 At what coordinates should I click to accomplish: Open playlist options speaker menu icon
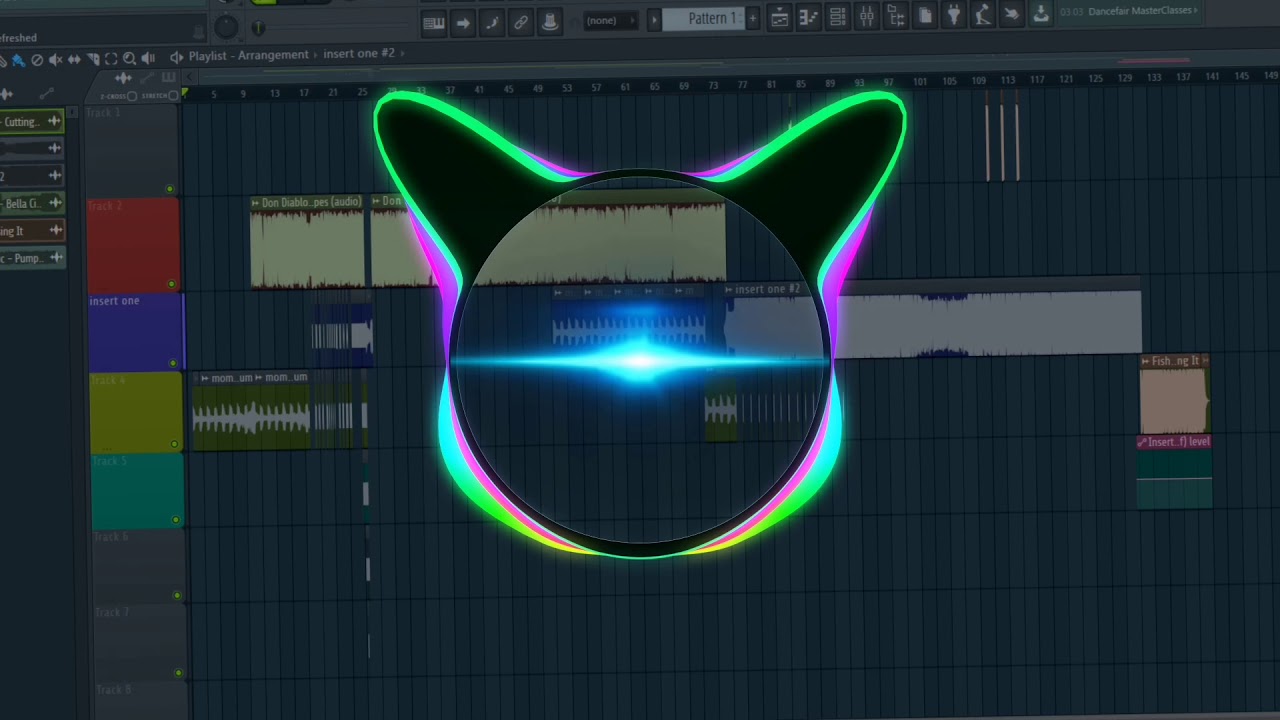(177, 57)
